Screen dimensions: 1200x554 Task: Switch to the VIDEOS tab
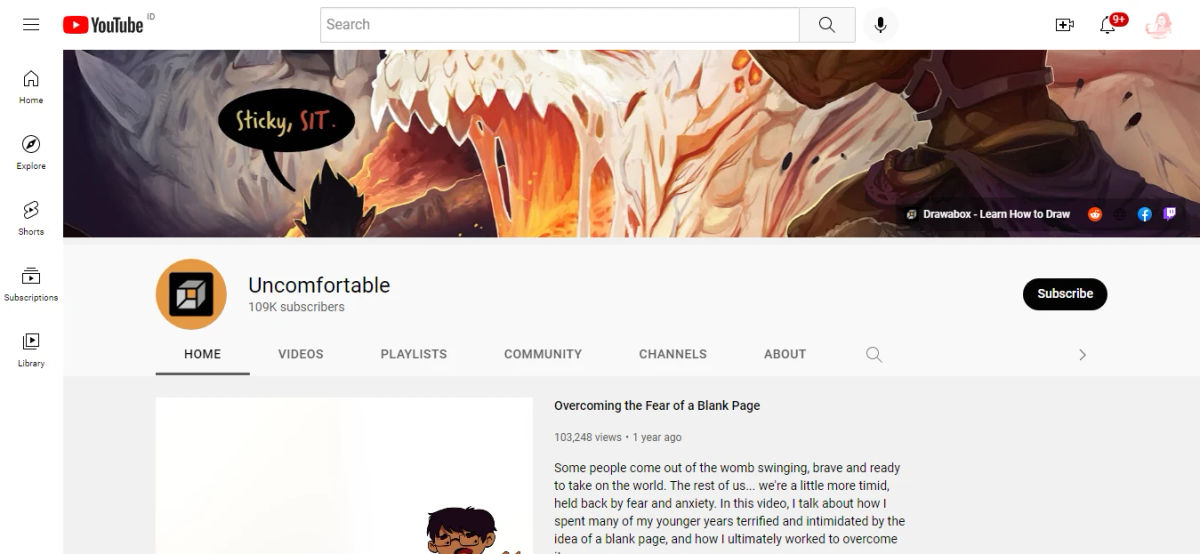pos(301,354)
